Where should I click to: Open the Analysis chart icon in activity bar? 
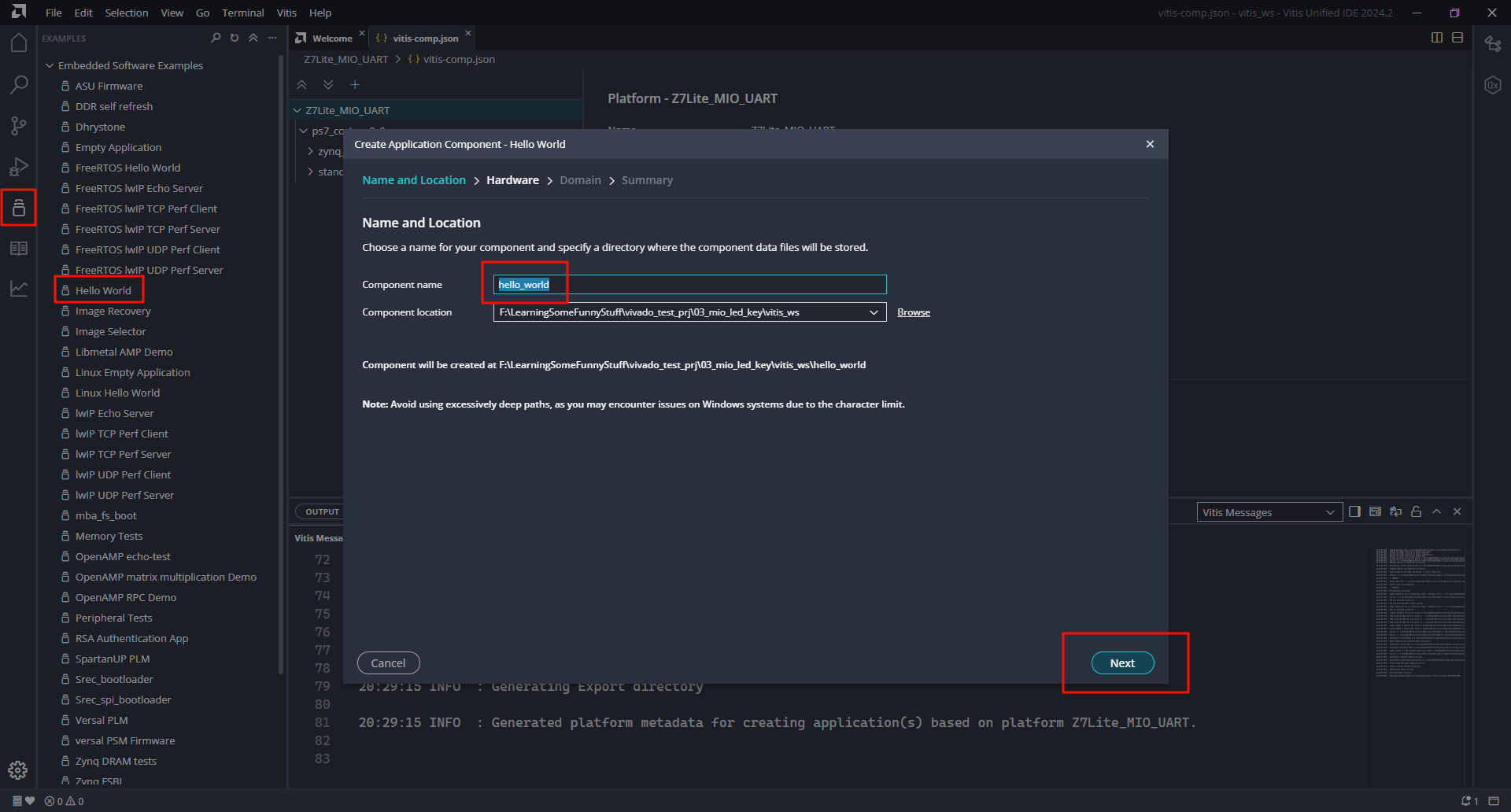pyautogui.click(x=19, y=289)
